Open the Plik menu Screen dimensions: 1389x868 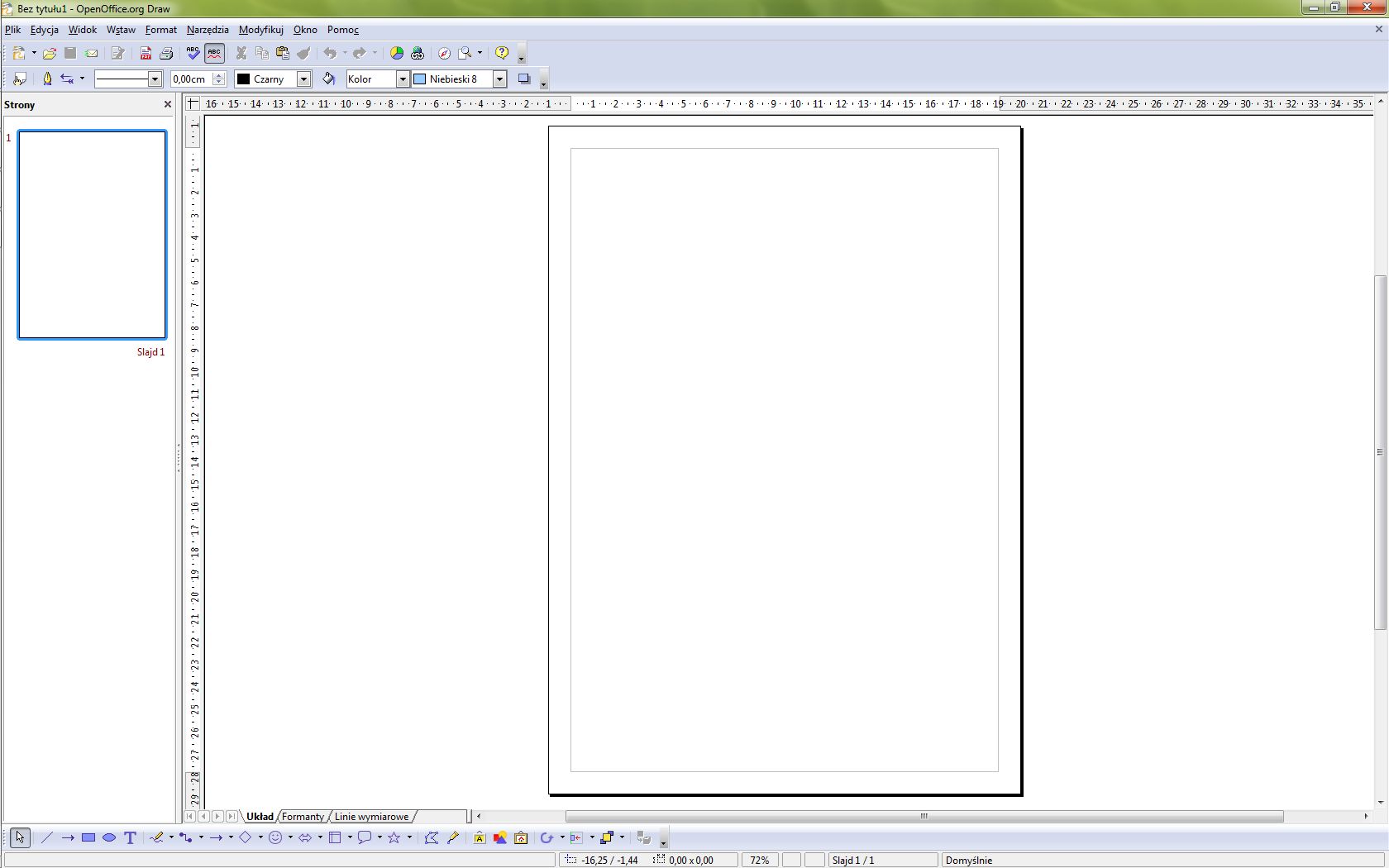tap(12, 30)
